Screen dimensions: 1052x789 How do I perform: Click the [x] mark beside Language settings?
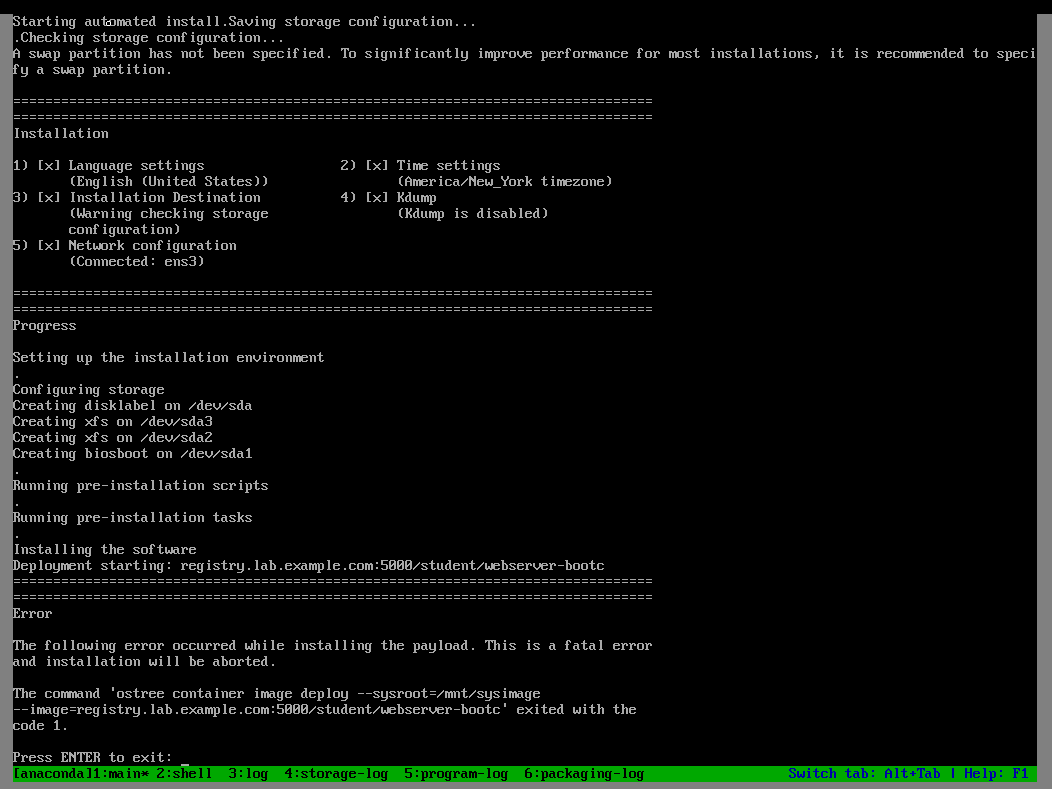[48, 166]
